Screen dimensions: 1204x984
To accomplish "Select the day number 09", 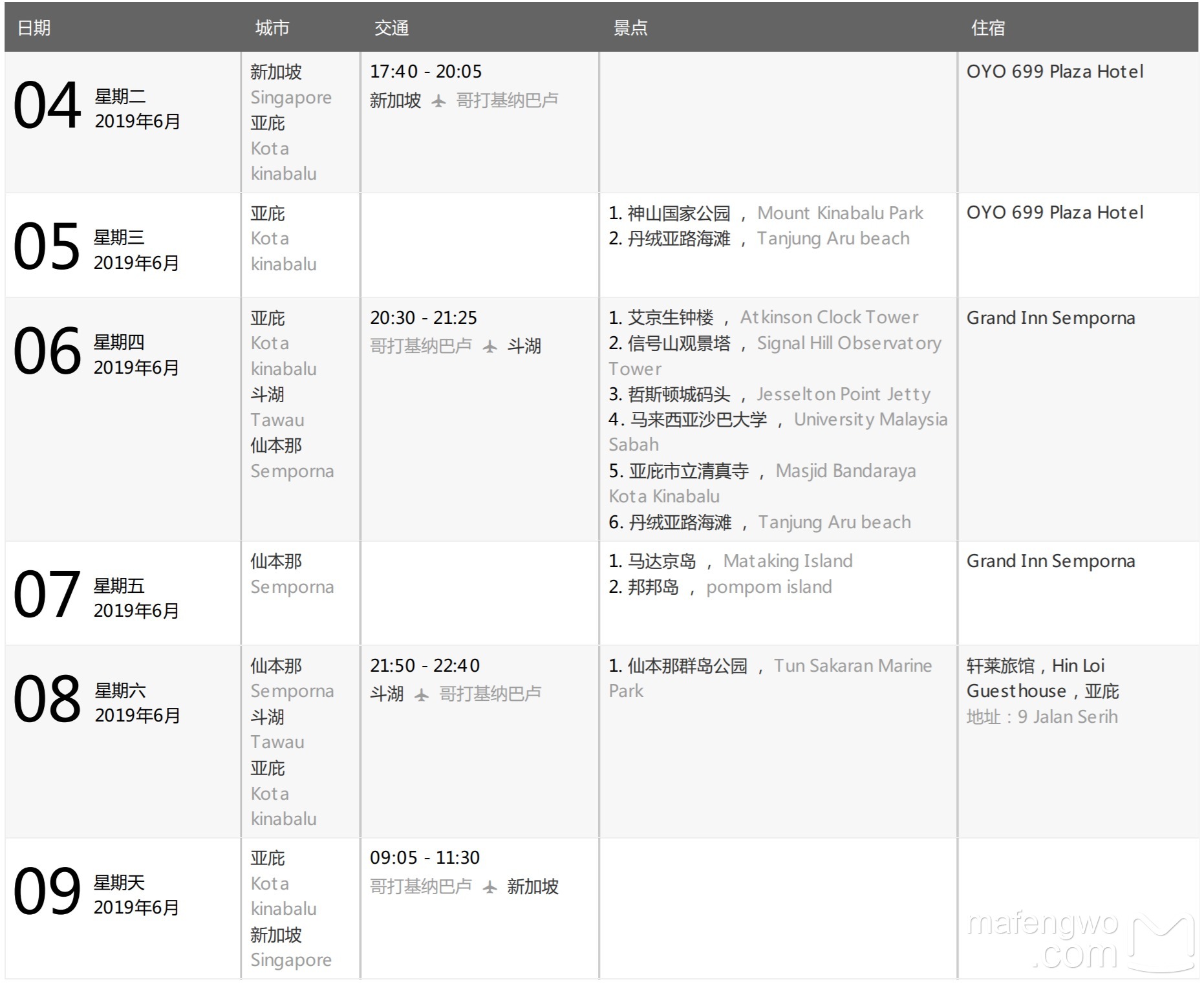I will pos(47,891).
